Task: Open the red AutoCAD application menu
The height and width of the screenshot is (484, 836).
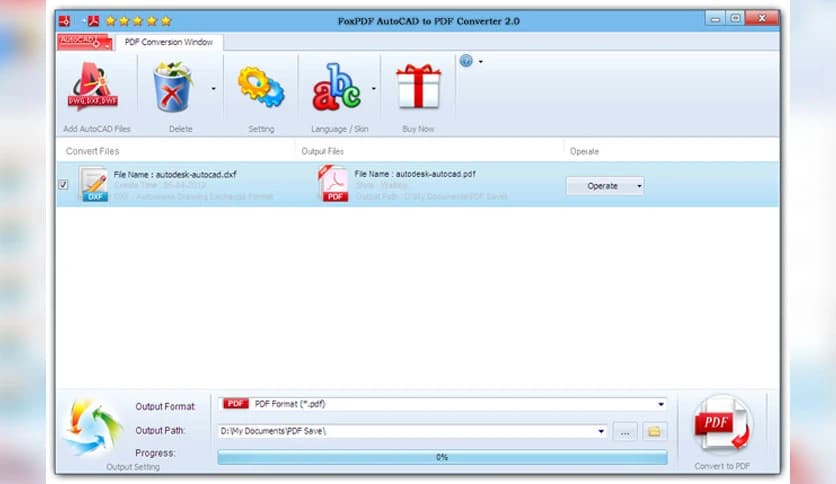Action: pos(85,42)
